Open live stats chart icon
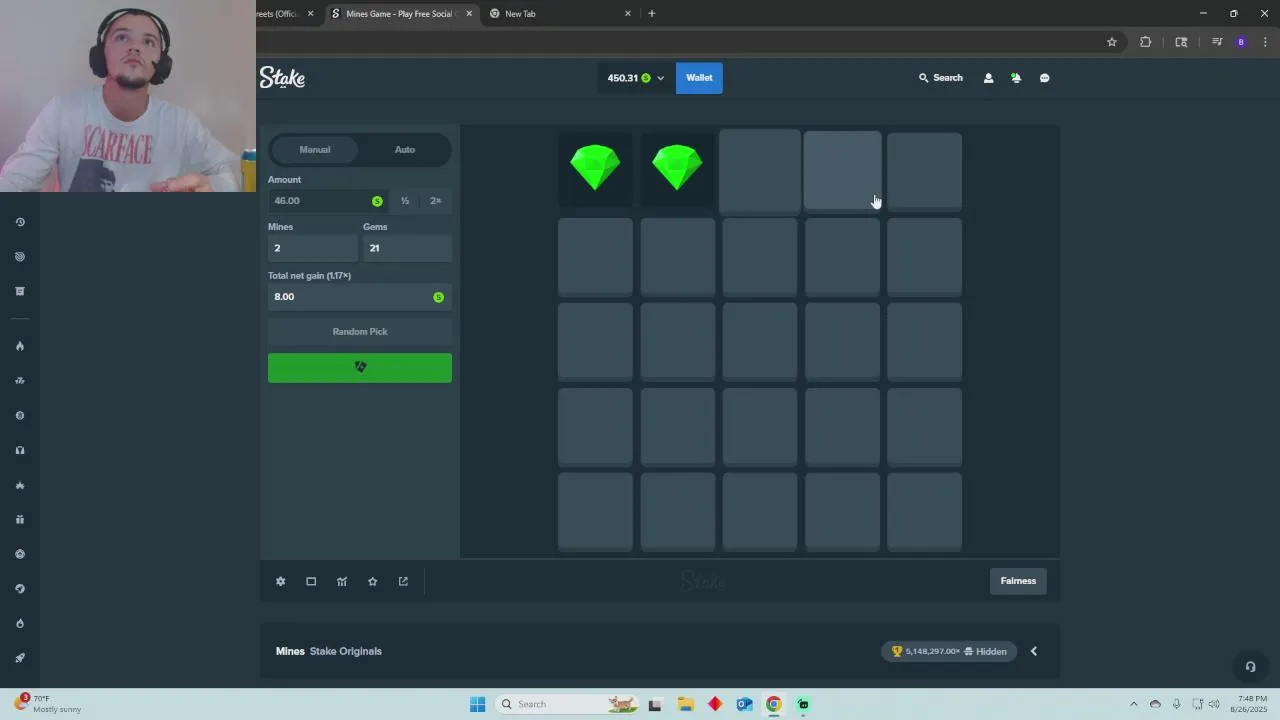Viewport: 1280px width, 720px height. (x=342, y=581)
